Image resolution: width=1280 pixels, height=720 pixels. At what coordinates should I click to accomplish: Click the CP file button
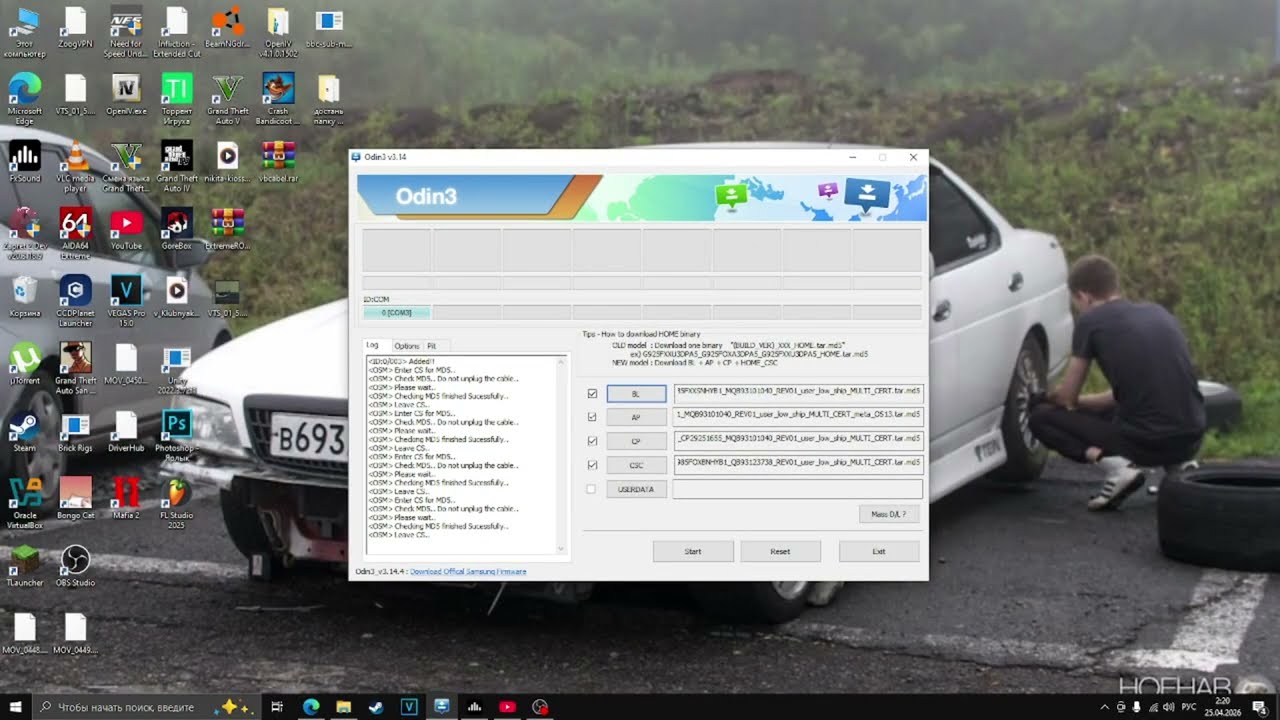click(x=636, y=441)
